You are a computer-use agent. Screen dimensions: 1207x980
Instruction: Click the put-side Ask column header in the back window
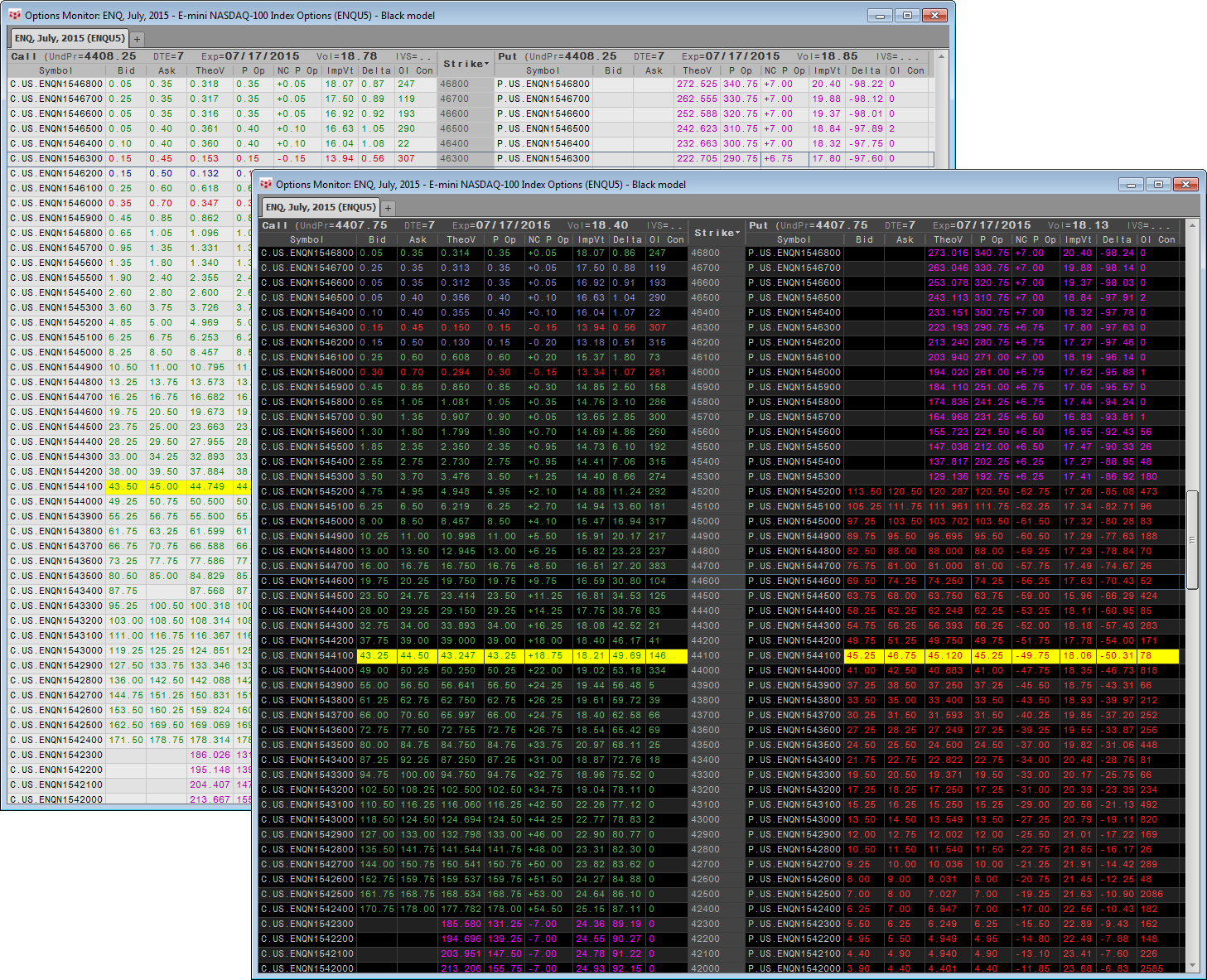[654, 70]
